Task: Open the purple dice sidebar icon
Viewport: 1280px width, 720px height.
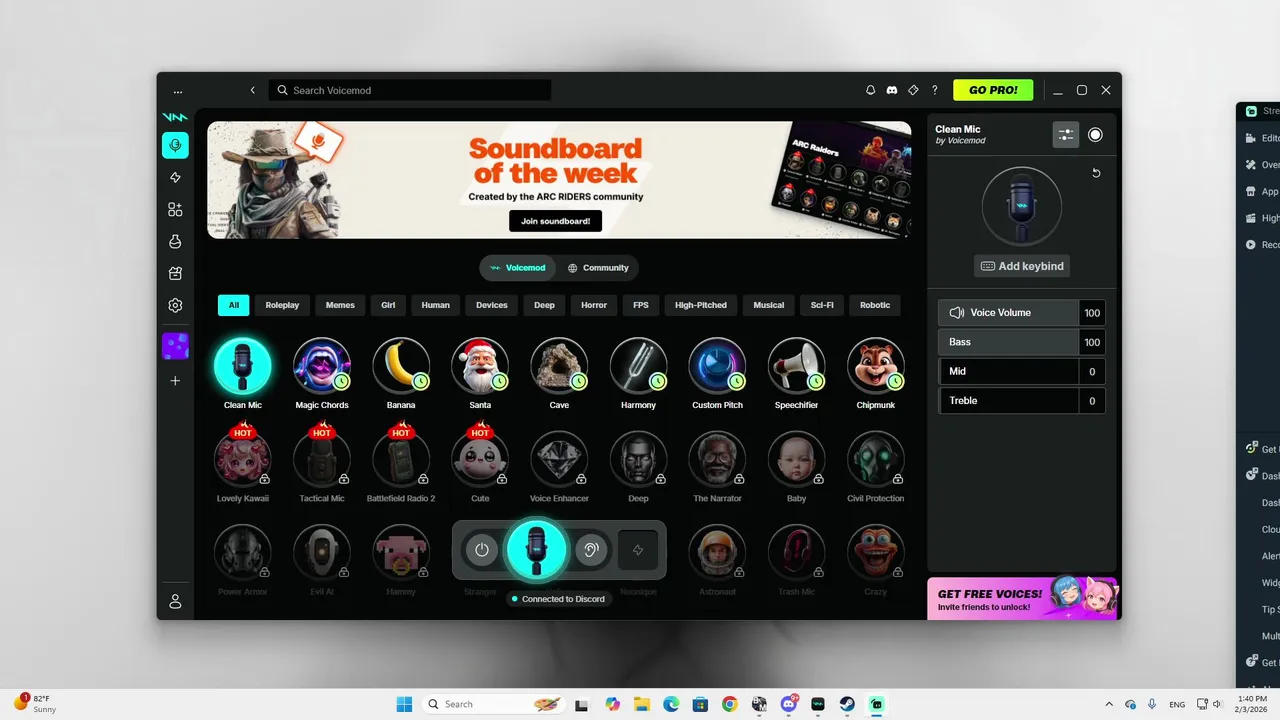Action: click(175, 346)
